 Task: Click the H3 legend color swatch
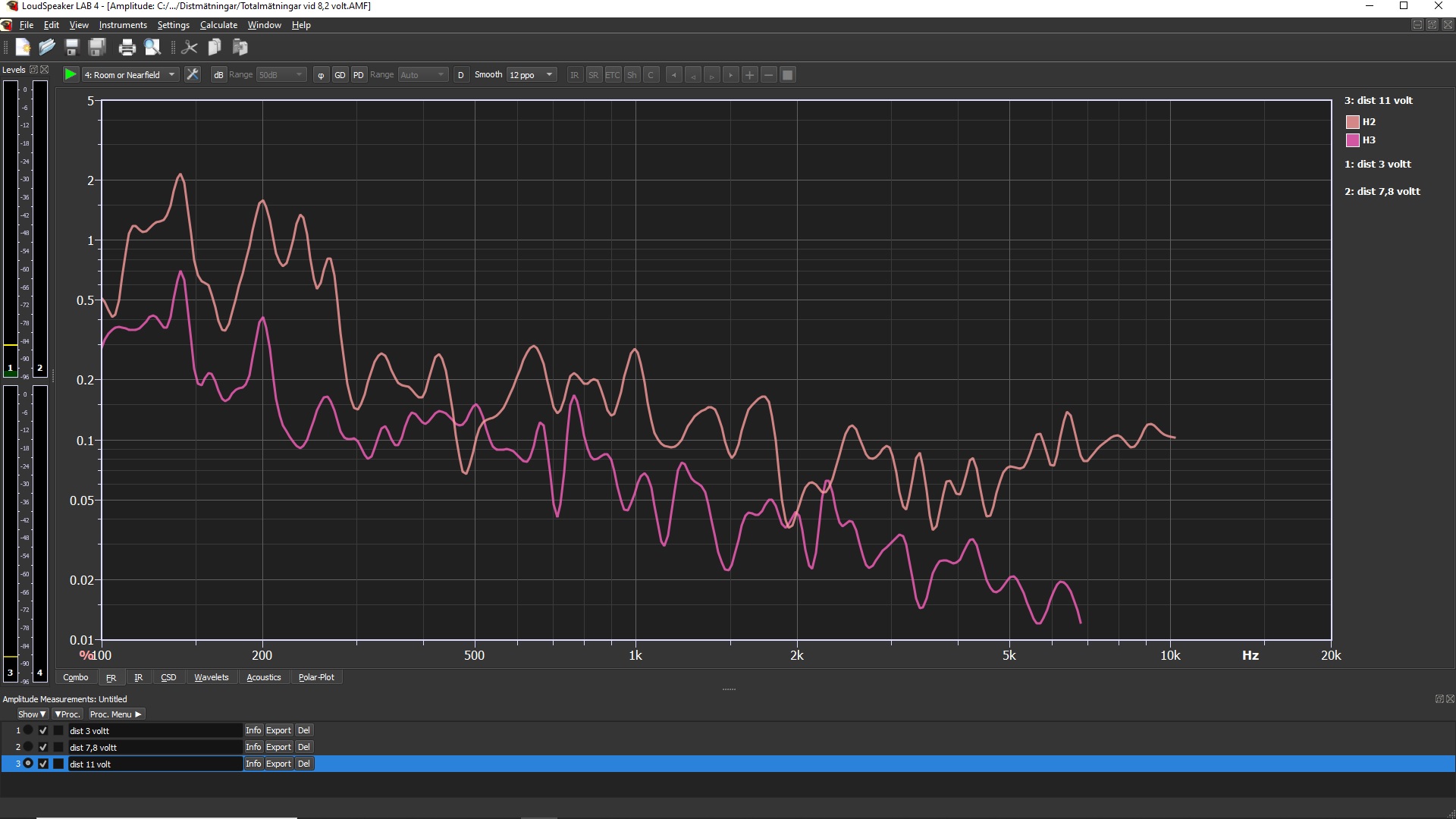(1352, 140)
